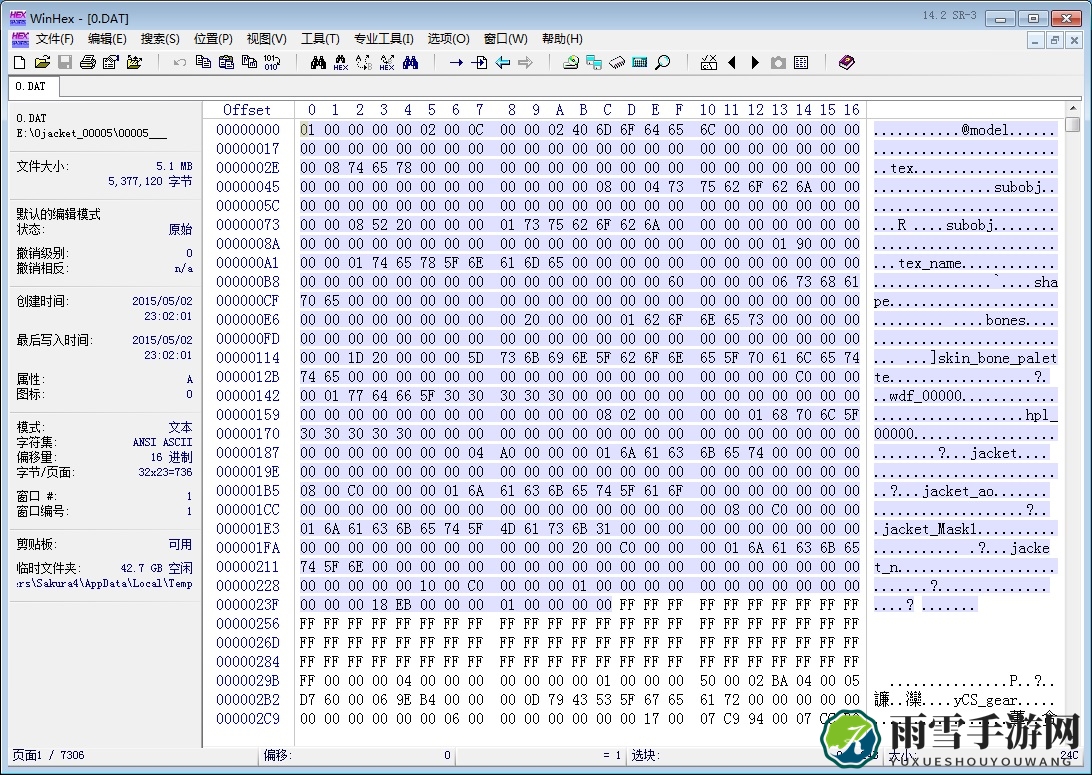This screenshot has width=1092, height=775.
Task: Select the 0.DAT document tab
Action: (31, 86)
